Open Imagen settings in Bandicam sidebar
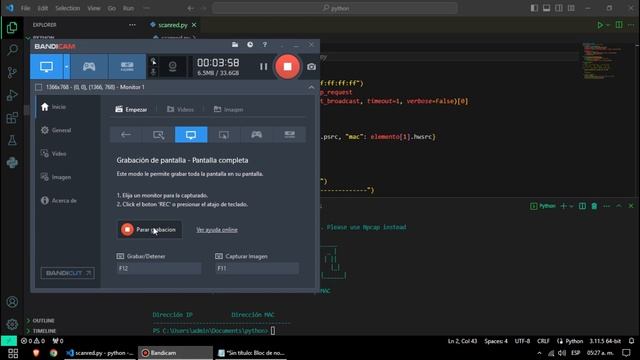640x360 pixels. (56, 177)
